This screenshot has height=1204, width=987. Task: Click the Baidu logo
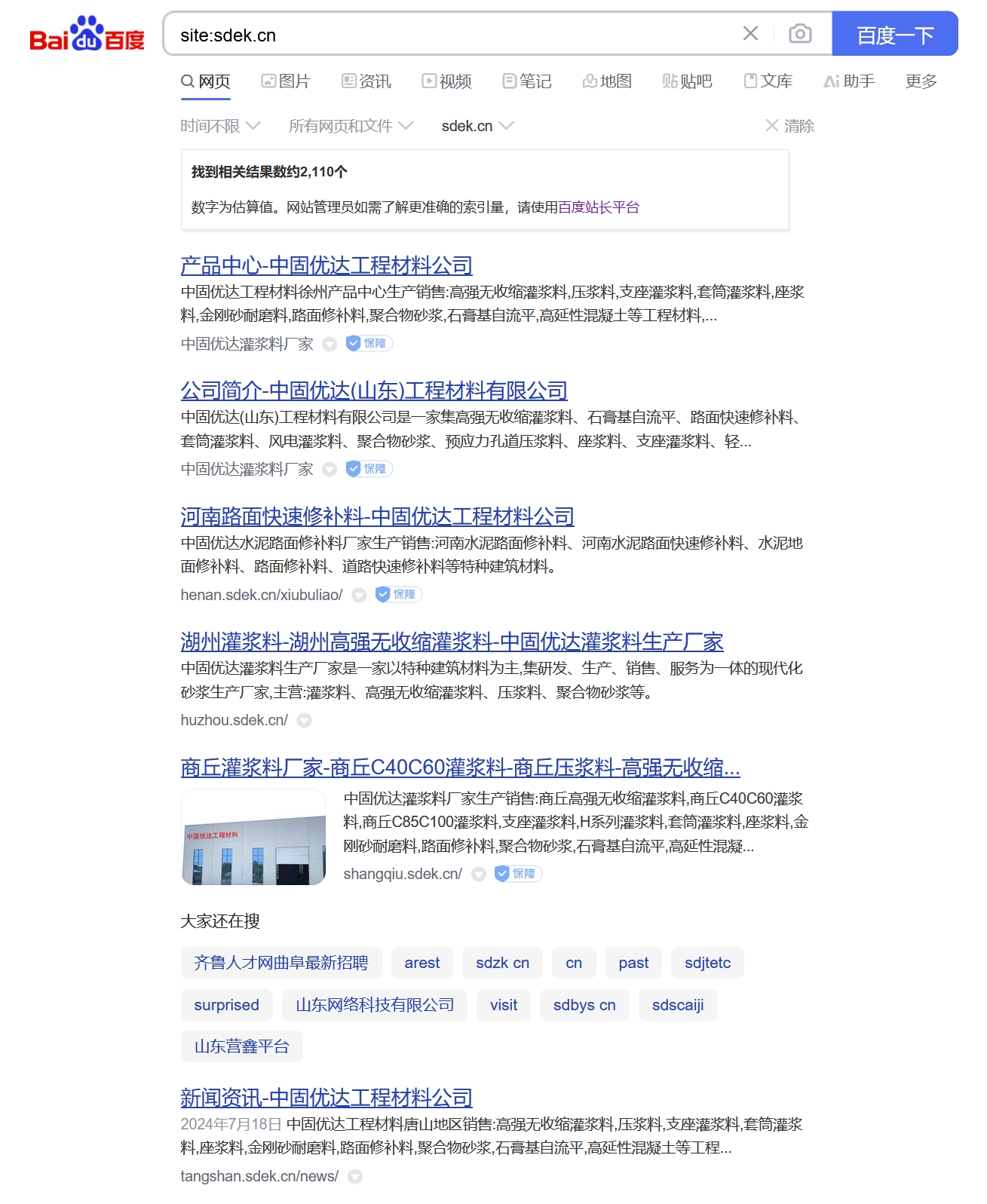coord(87,34)
